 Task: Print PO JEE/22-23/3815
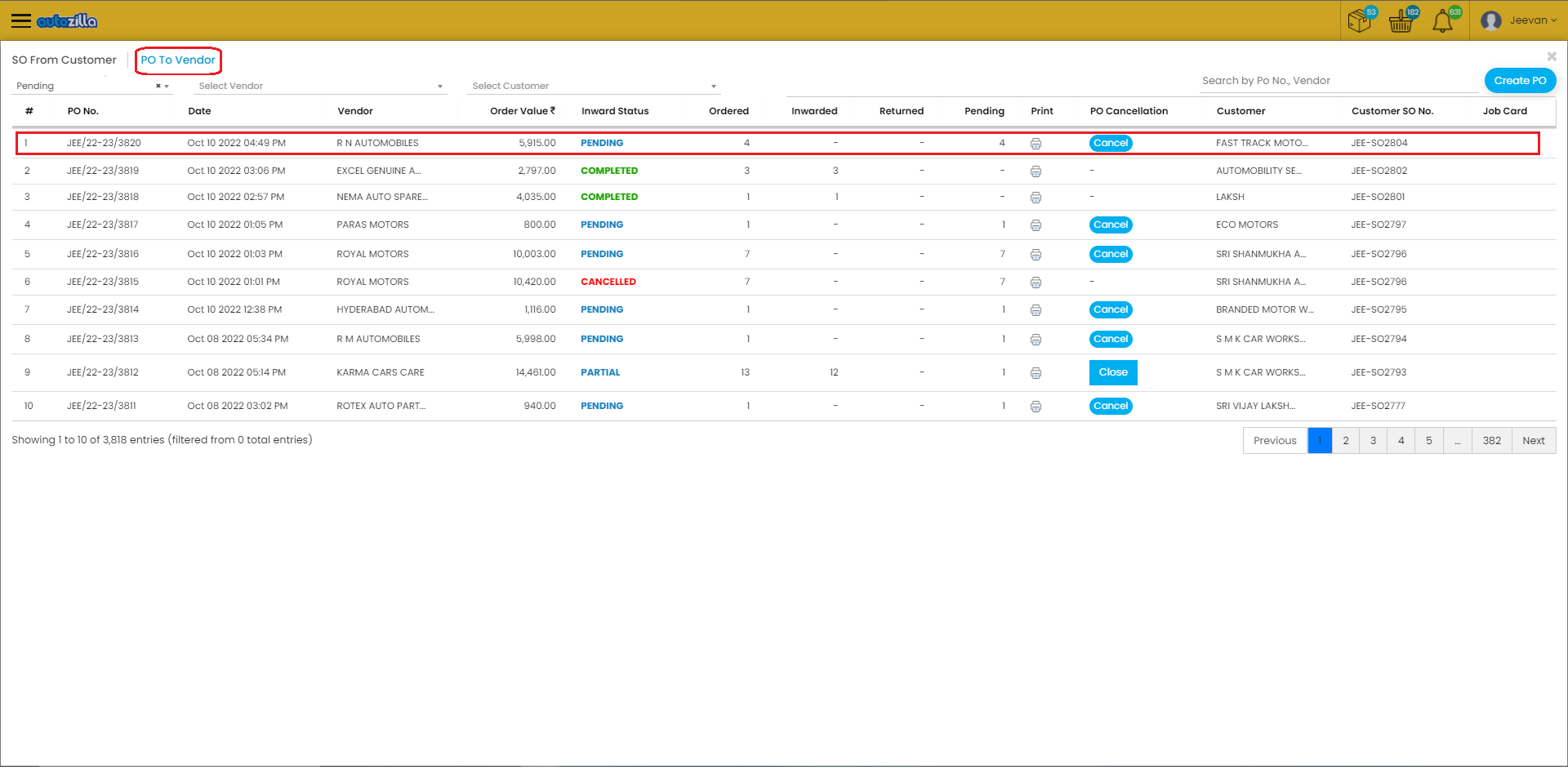tap(1036, 282)
